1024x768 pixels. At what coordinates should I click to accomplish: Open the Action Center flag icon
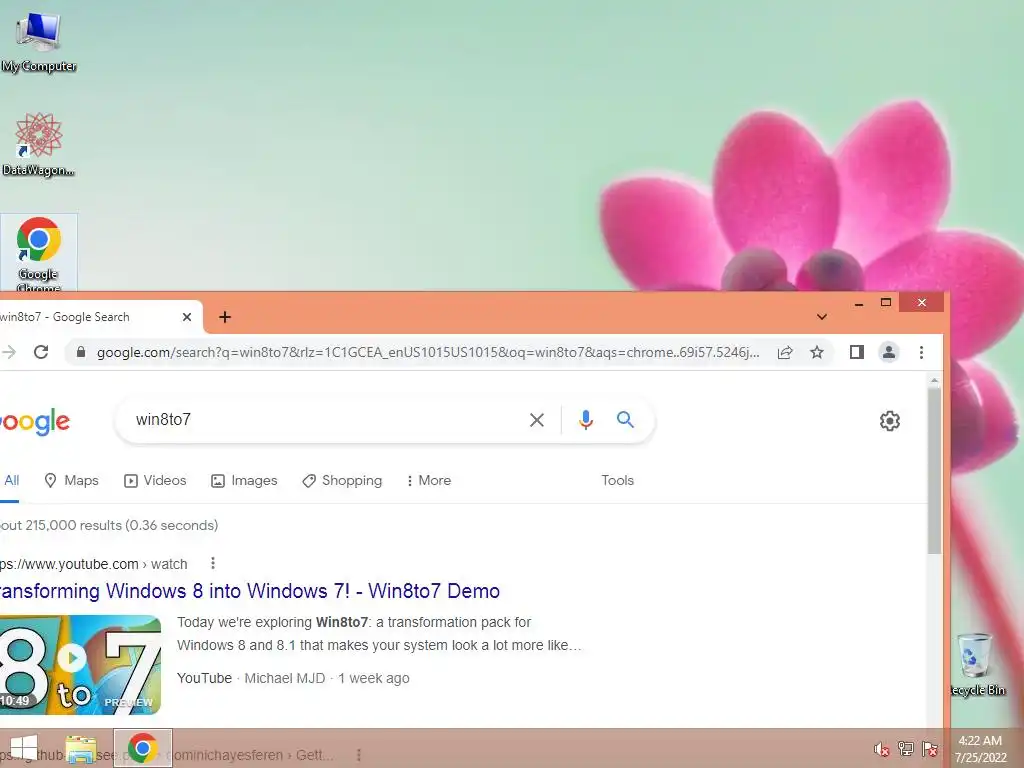[930, 749]
